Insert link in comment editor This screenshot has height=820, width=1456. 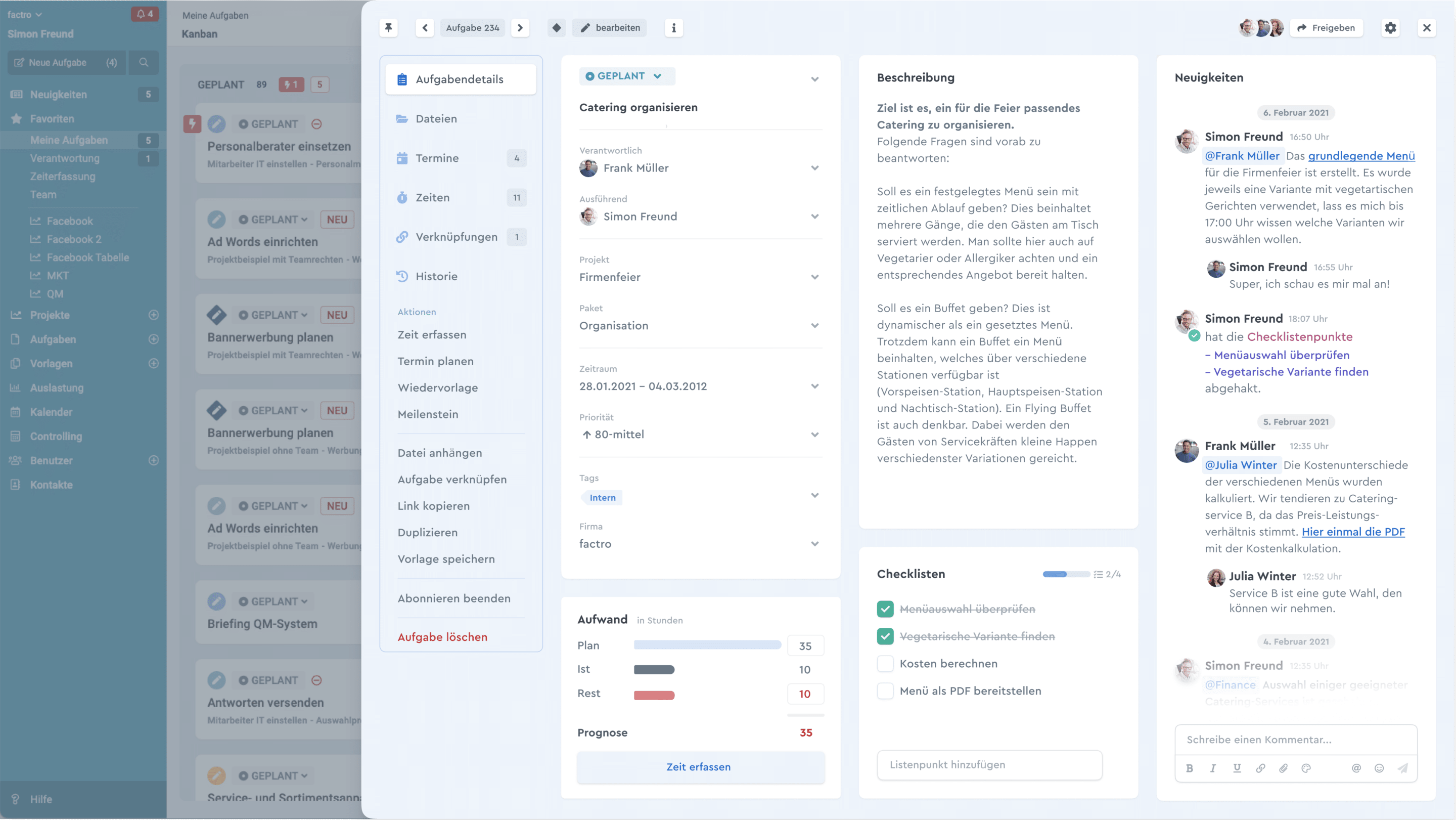click(x=1260, y=768)
